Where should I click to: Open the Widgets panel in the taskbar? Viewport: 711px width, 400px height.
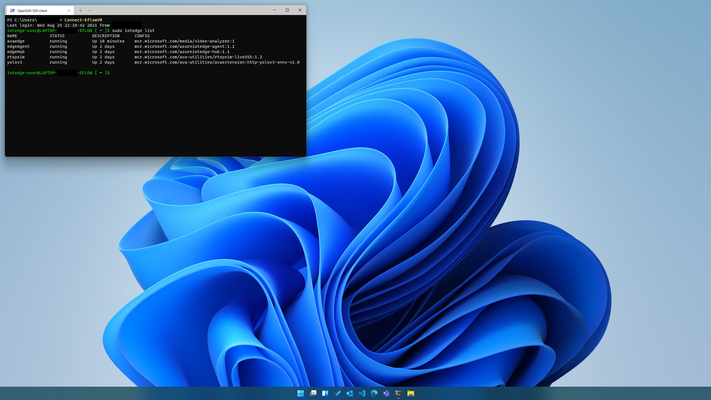[325, 393]
